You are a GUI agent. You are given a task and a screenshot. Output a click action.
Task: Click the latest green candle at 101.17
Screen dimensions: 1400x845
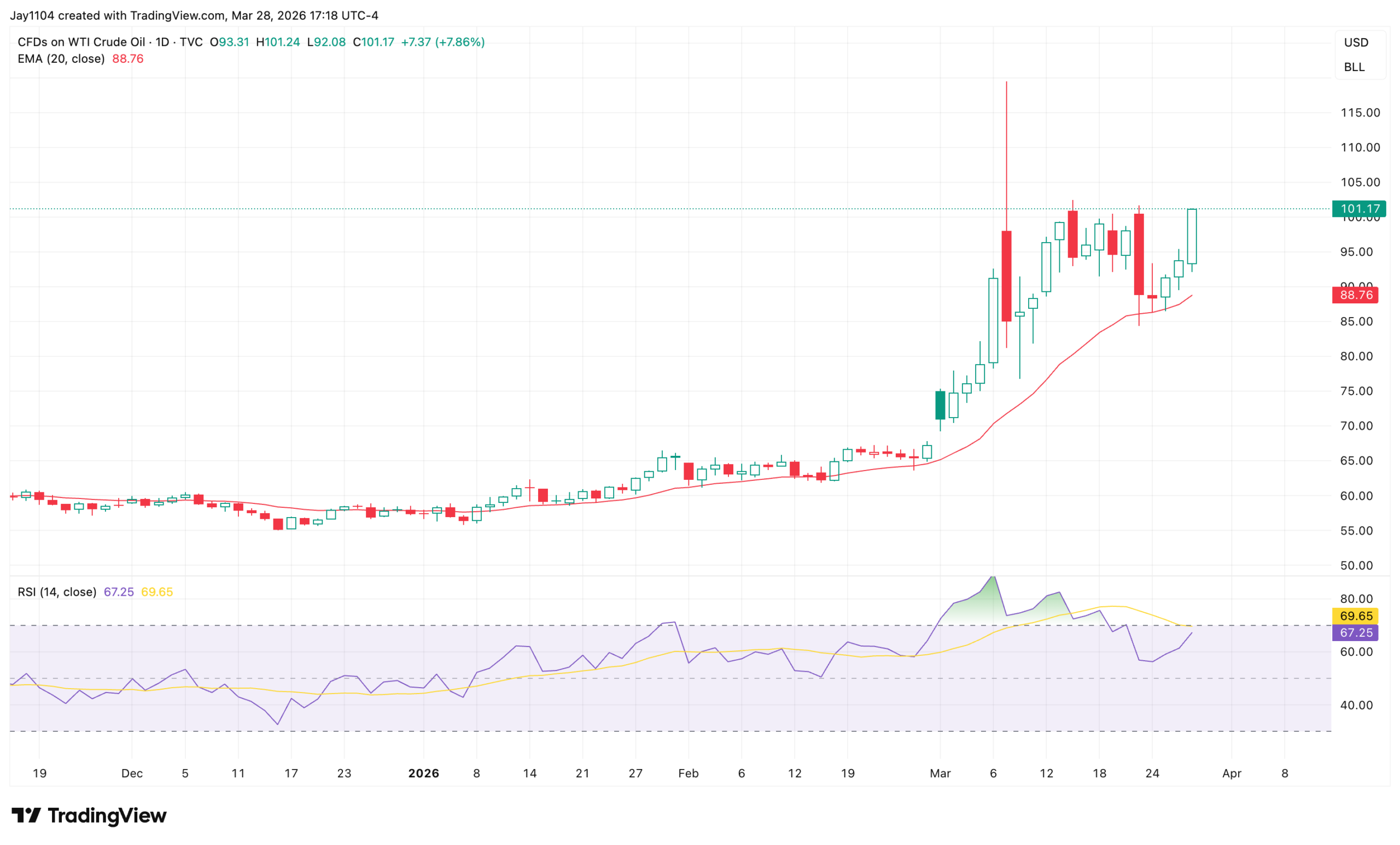pyautogui.click(x=1192, y=236)
